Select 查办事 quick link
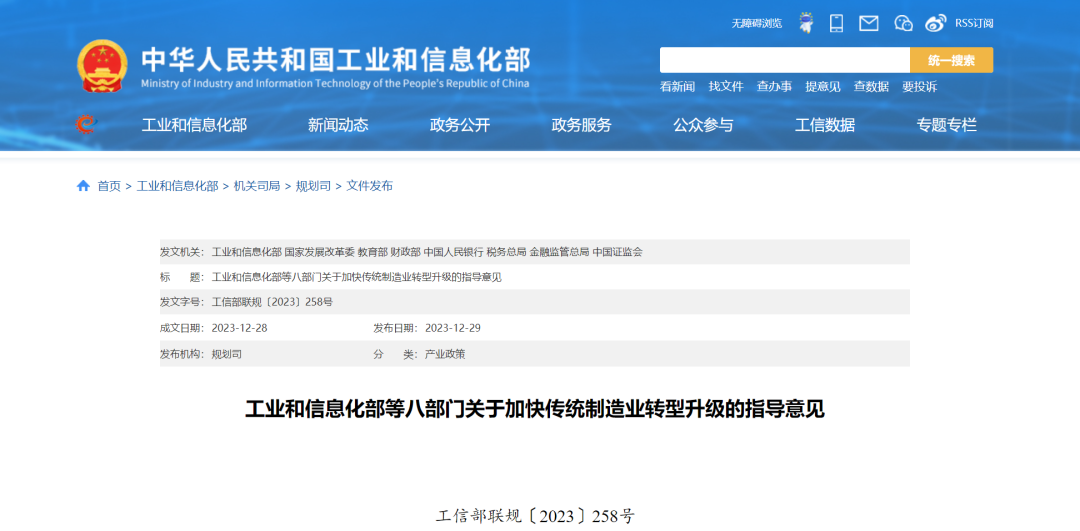 (x=774, y=87)
